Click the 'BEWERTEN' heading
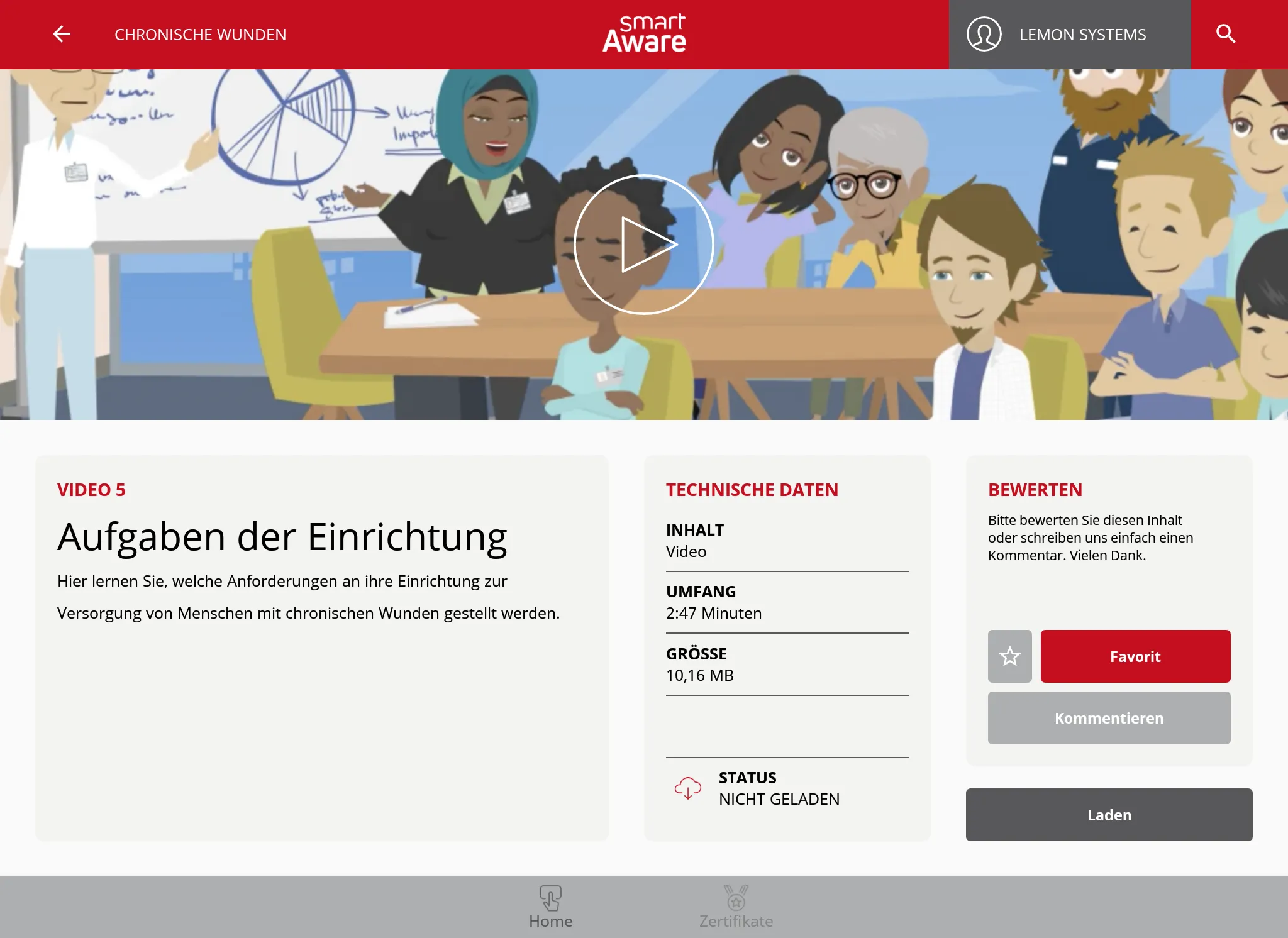Viewport: 1288px width, 938px height. [1035, 490]
